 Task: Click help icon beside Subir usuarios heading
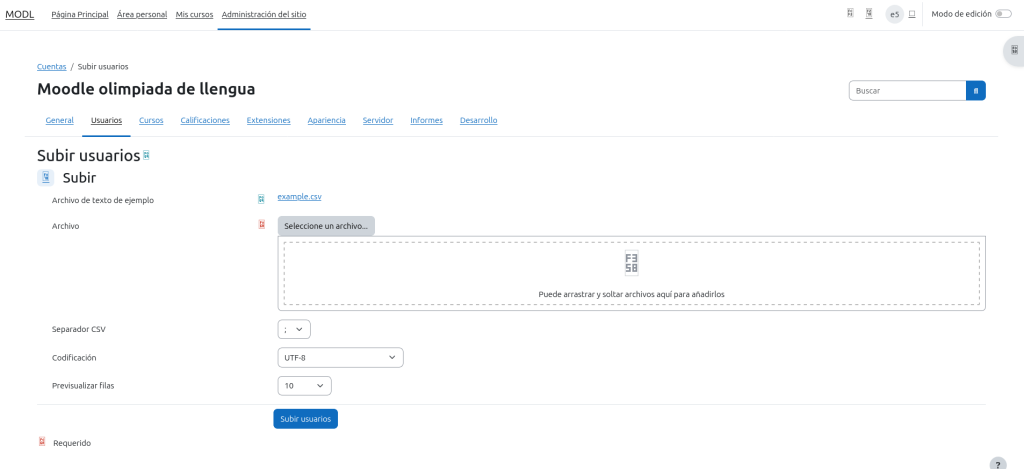click(x=146, y=155)
